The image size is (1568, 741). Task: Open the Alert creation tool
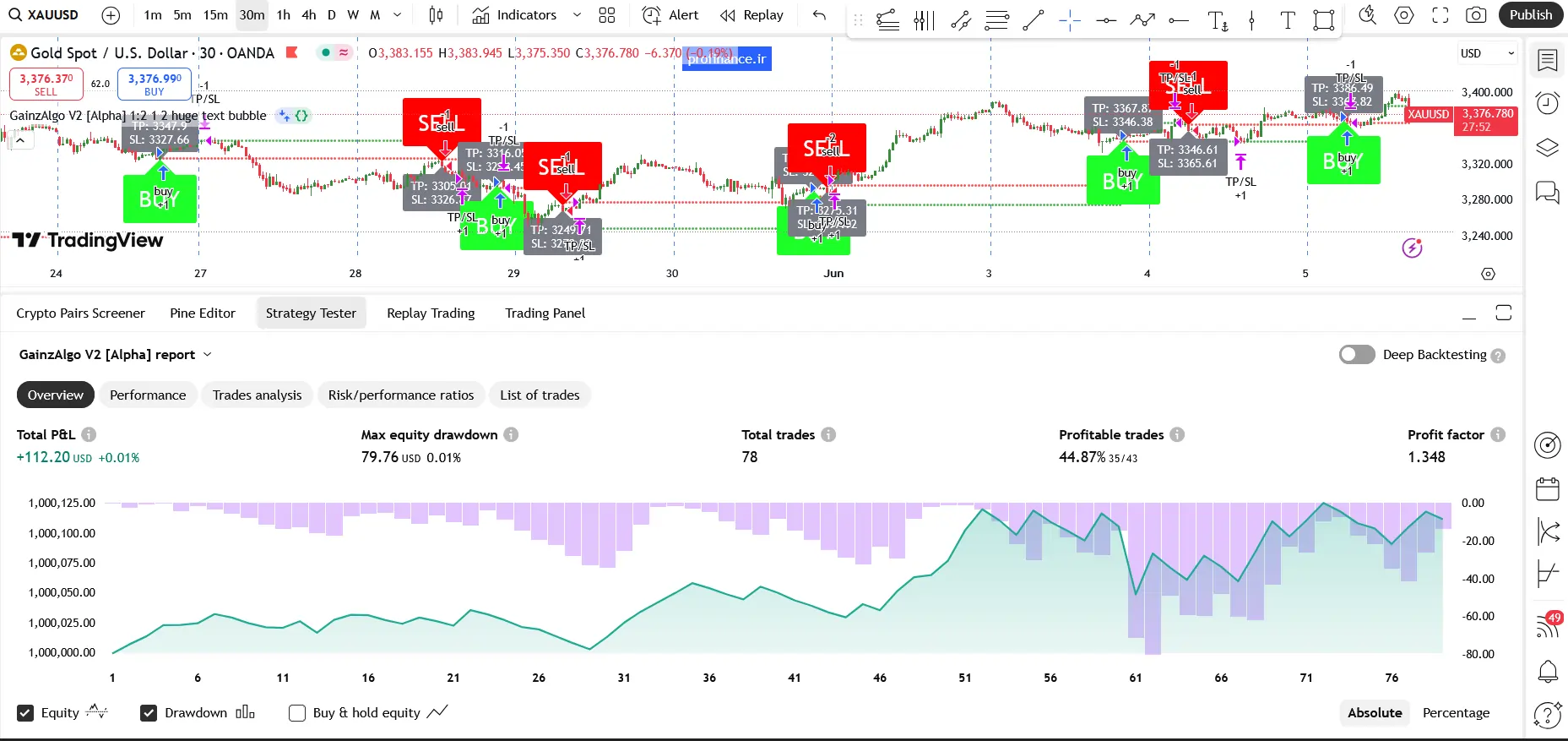[x=670, y=15]
